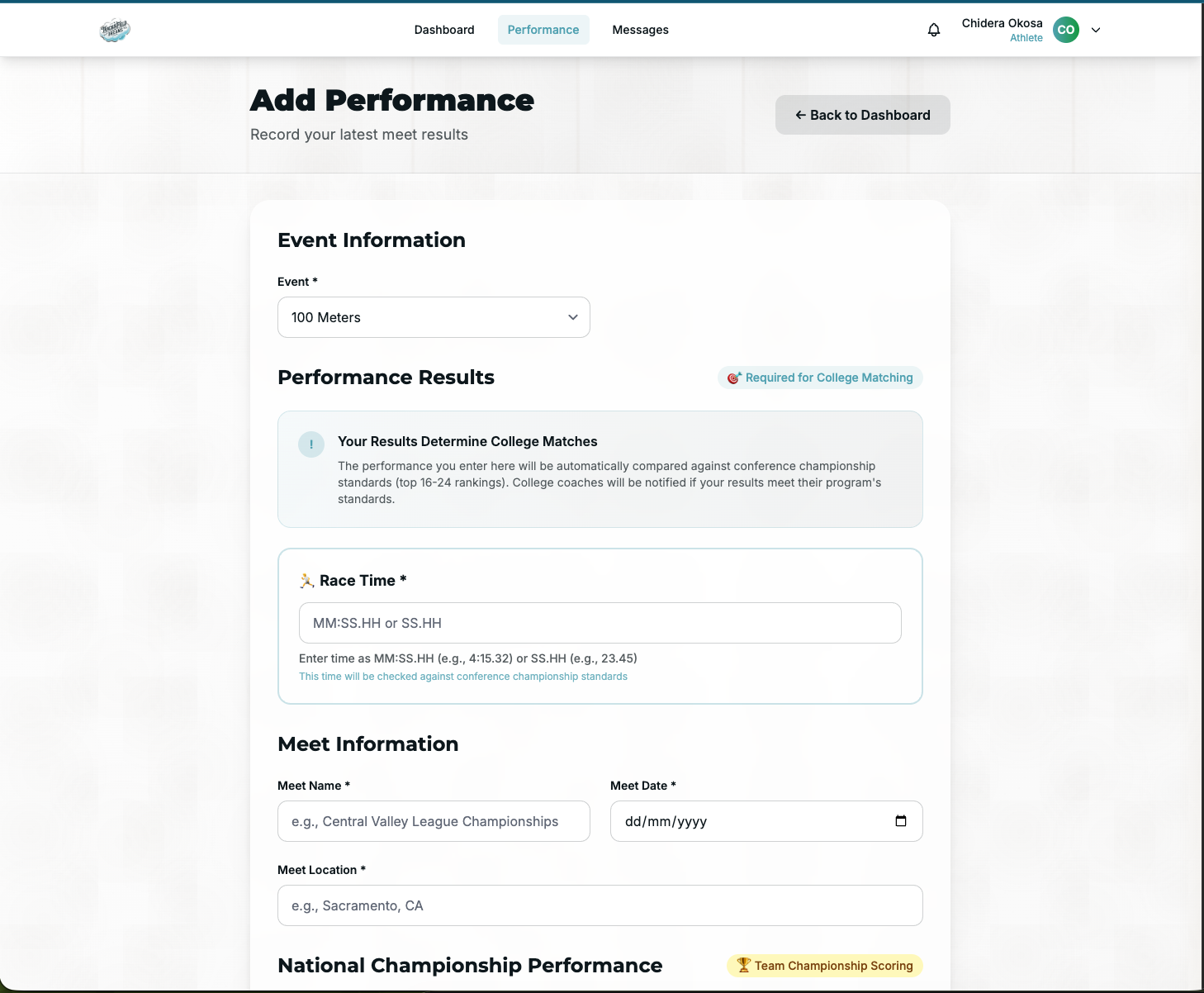Screen dimensions: 1204x993
Task: Click the CO avatar circle for Chidera Okosa
Action: click(1066, 30)
